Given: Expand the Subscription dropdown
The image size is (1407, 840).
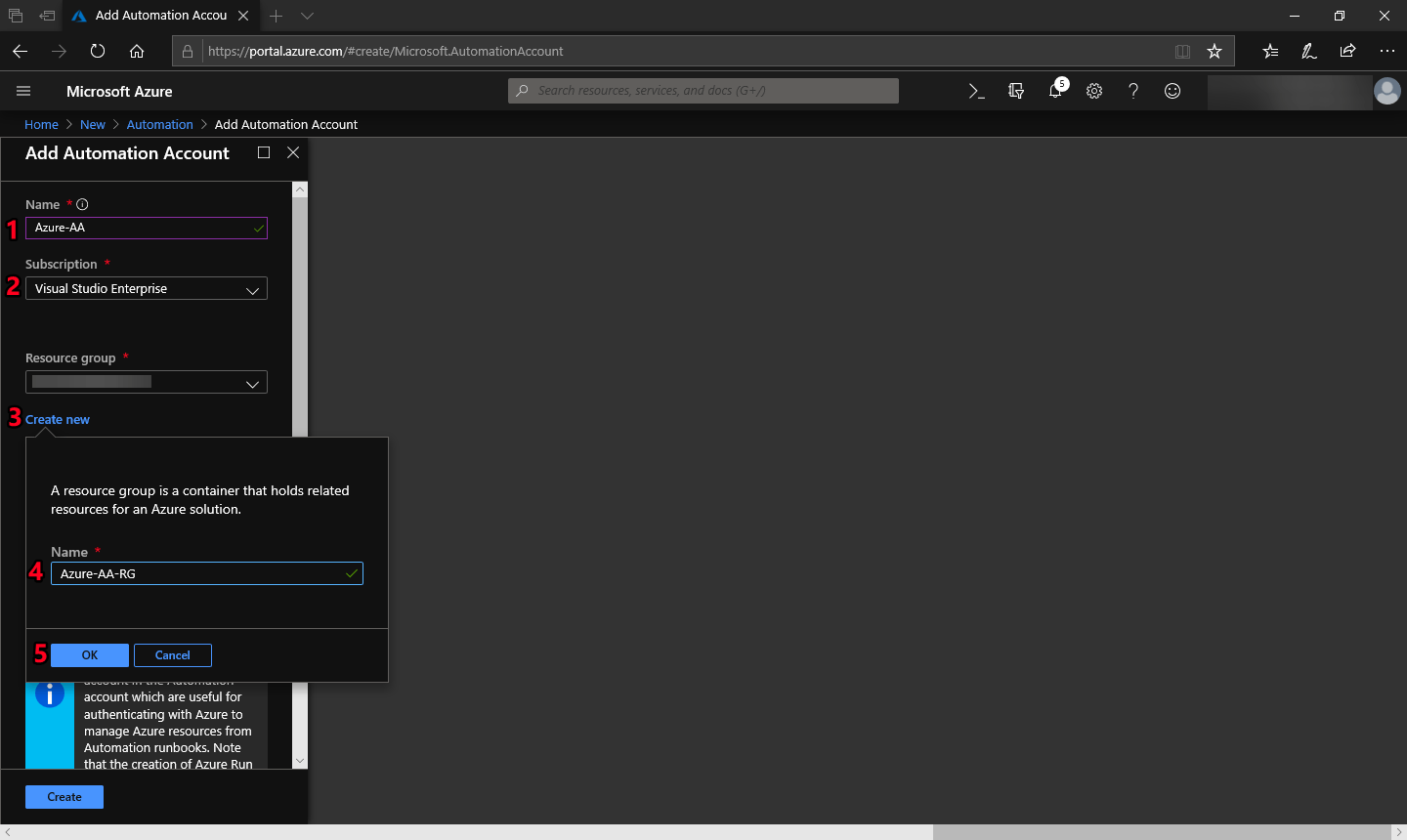Looking at the screenshot, I should click(x=147, y=289).
